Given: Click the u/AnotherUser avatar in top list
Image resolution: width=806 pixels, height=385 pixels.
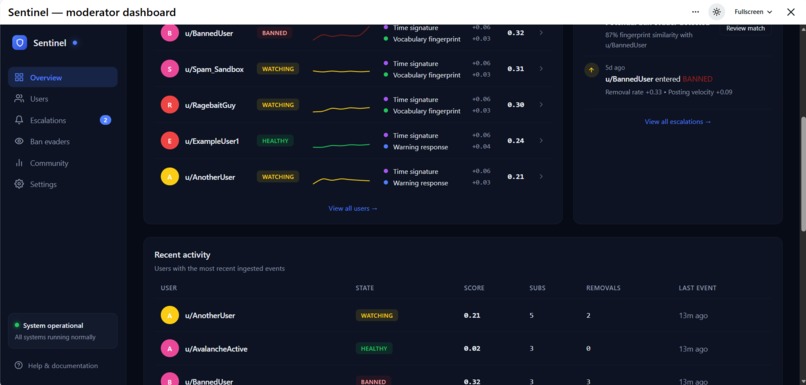Looking at the screenshot, I should pyautogui.click(x=170, y=177).
